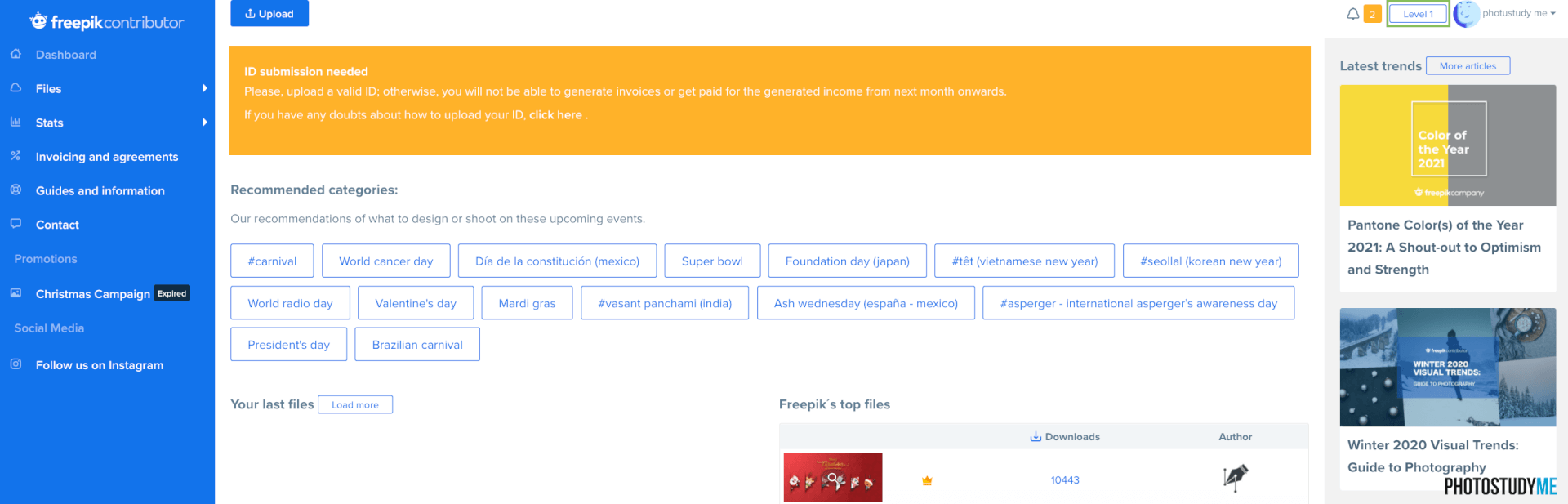This screenshot has height=504, width=1568.
Task: Open the photustudy me account dropdown
Action: coord(1518,13)
